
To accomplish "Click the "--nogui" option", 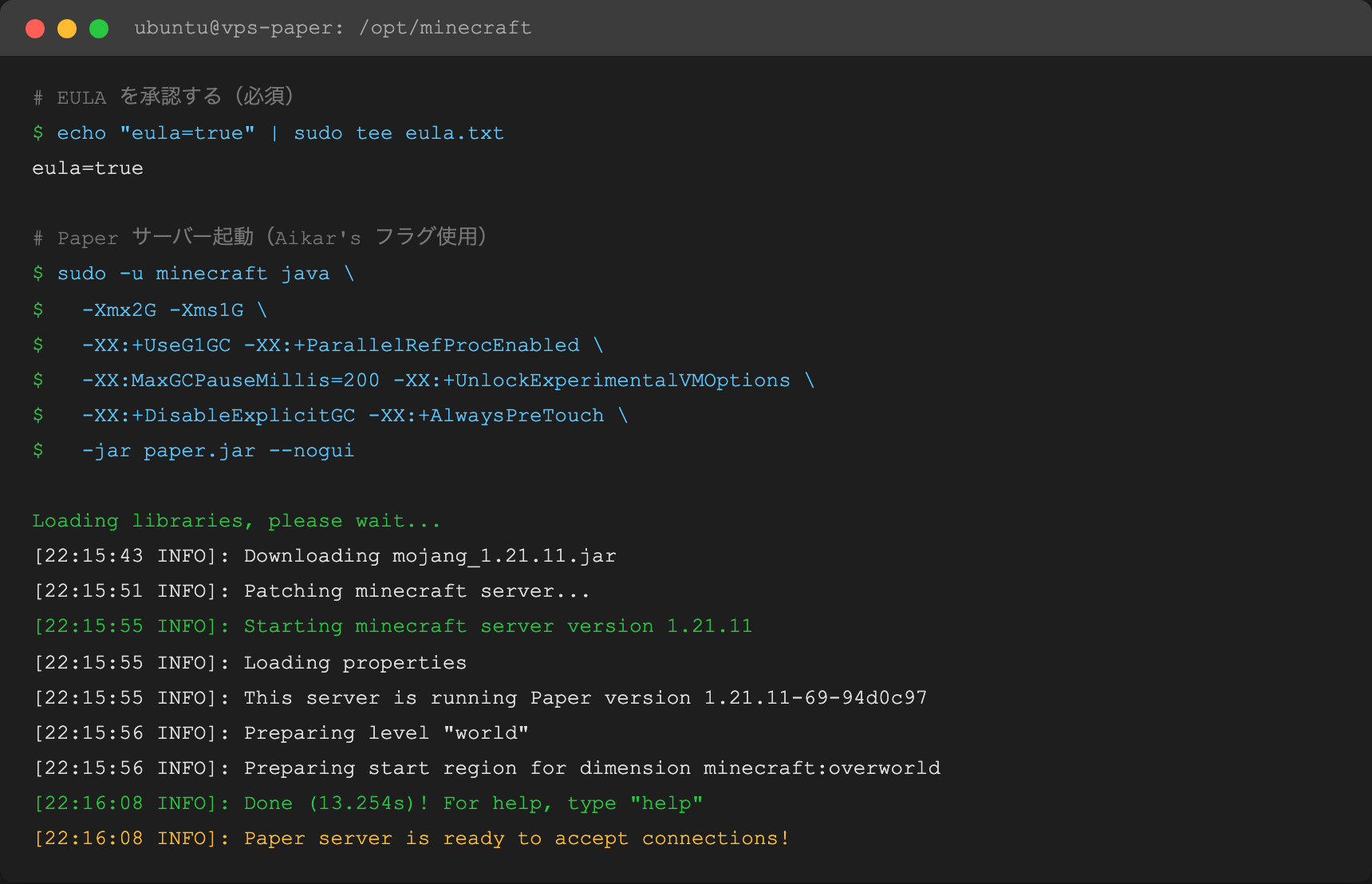I will point(312,451).
